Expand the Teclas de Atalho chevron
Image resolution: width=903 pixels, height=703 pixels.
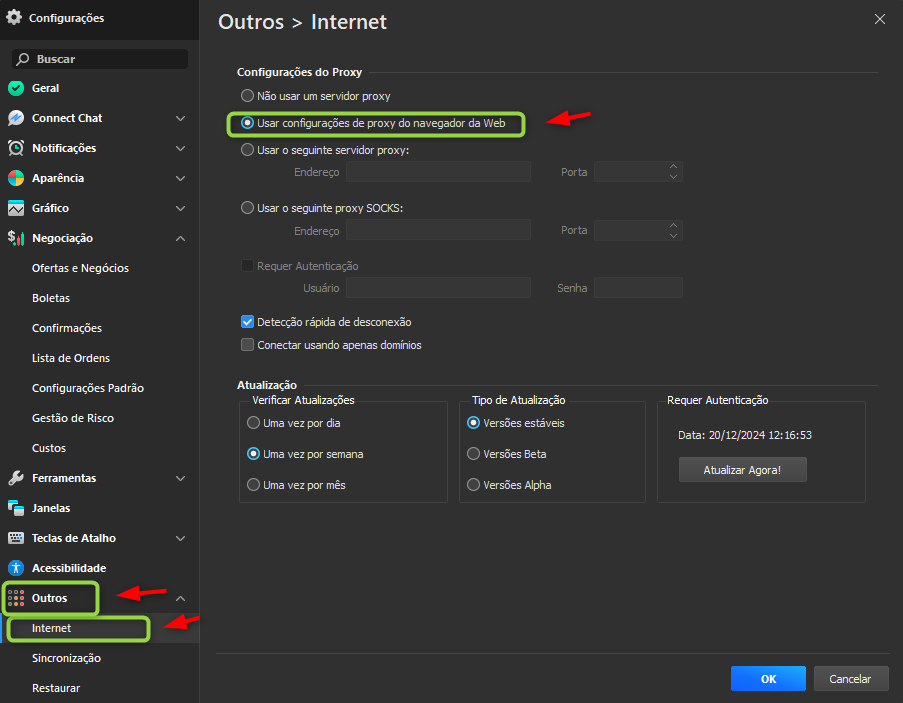click(x=180, y=538)
